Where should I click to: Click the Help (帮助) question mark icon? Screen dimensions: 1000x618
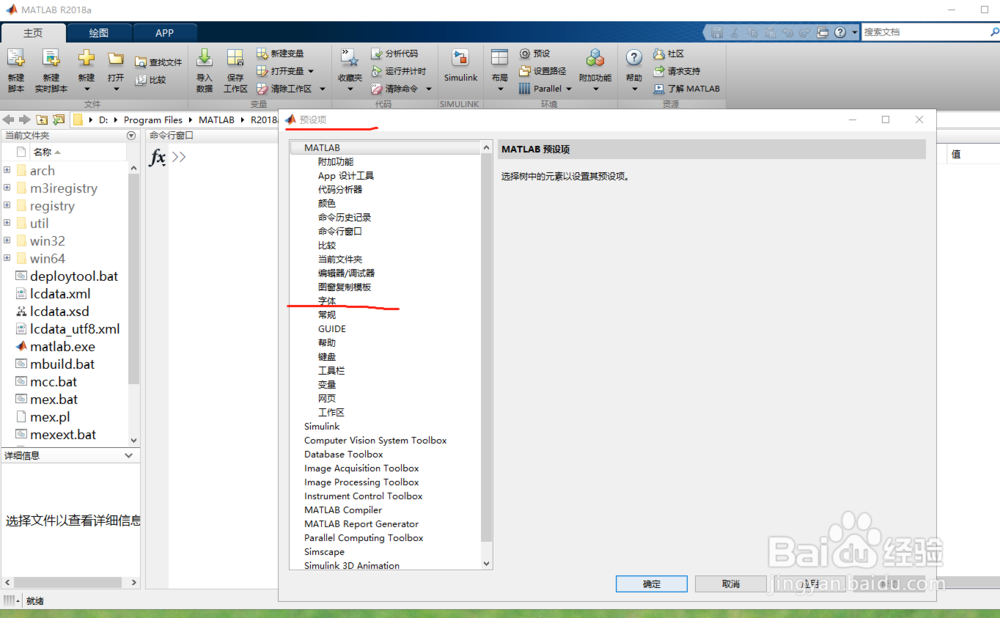(x=634, y=59)
